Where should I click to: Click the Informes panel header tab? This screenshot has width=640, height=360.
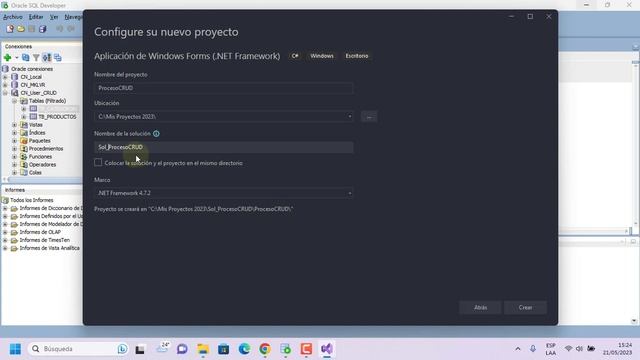tap(15, 190)
